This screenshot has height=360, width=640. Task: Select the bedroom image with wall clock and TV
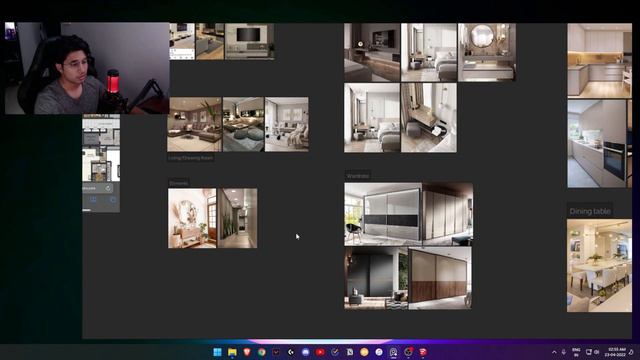pos(372,52)
